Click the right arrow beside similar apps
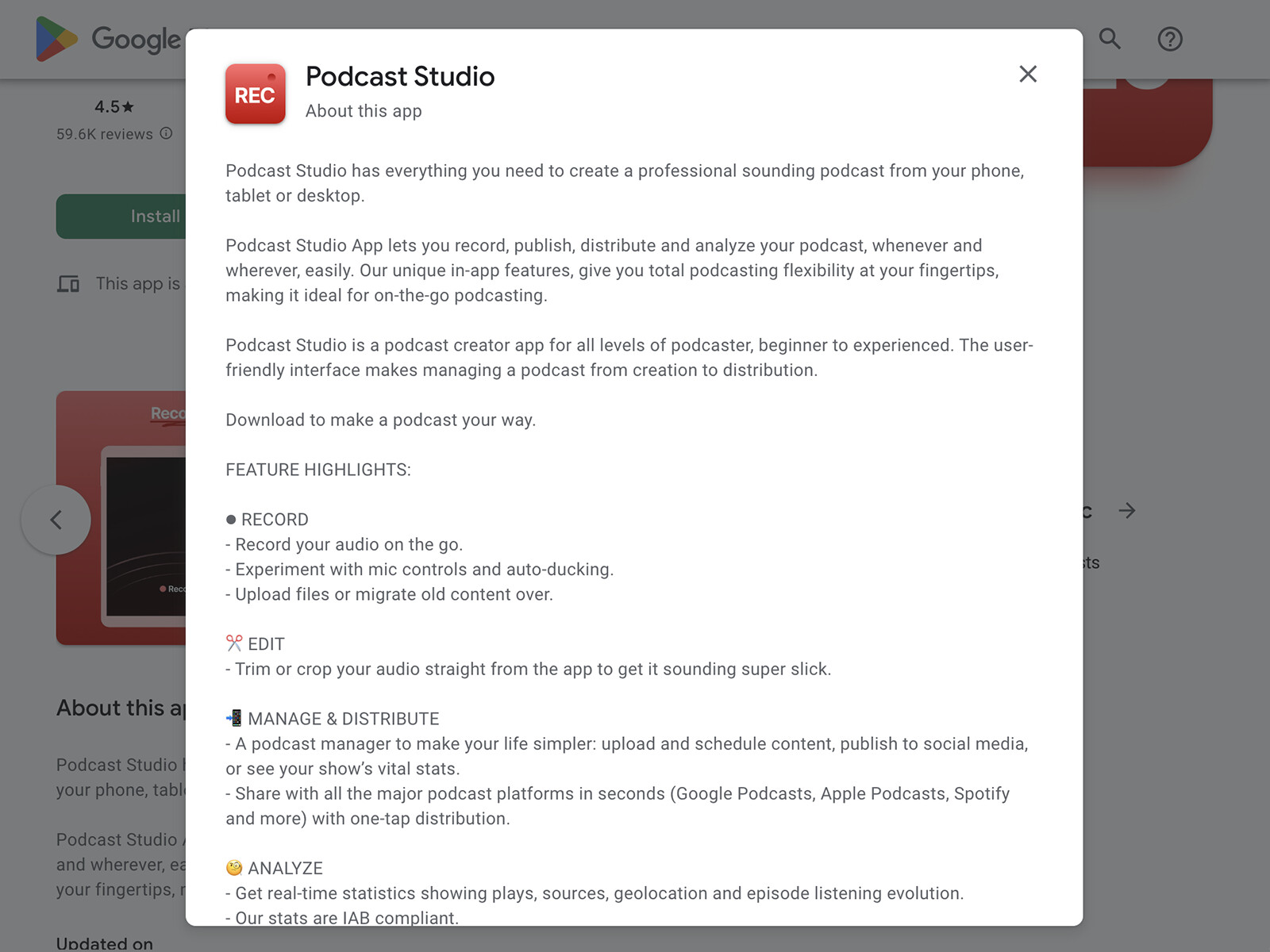 1127,511
